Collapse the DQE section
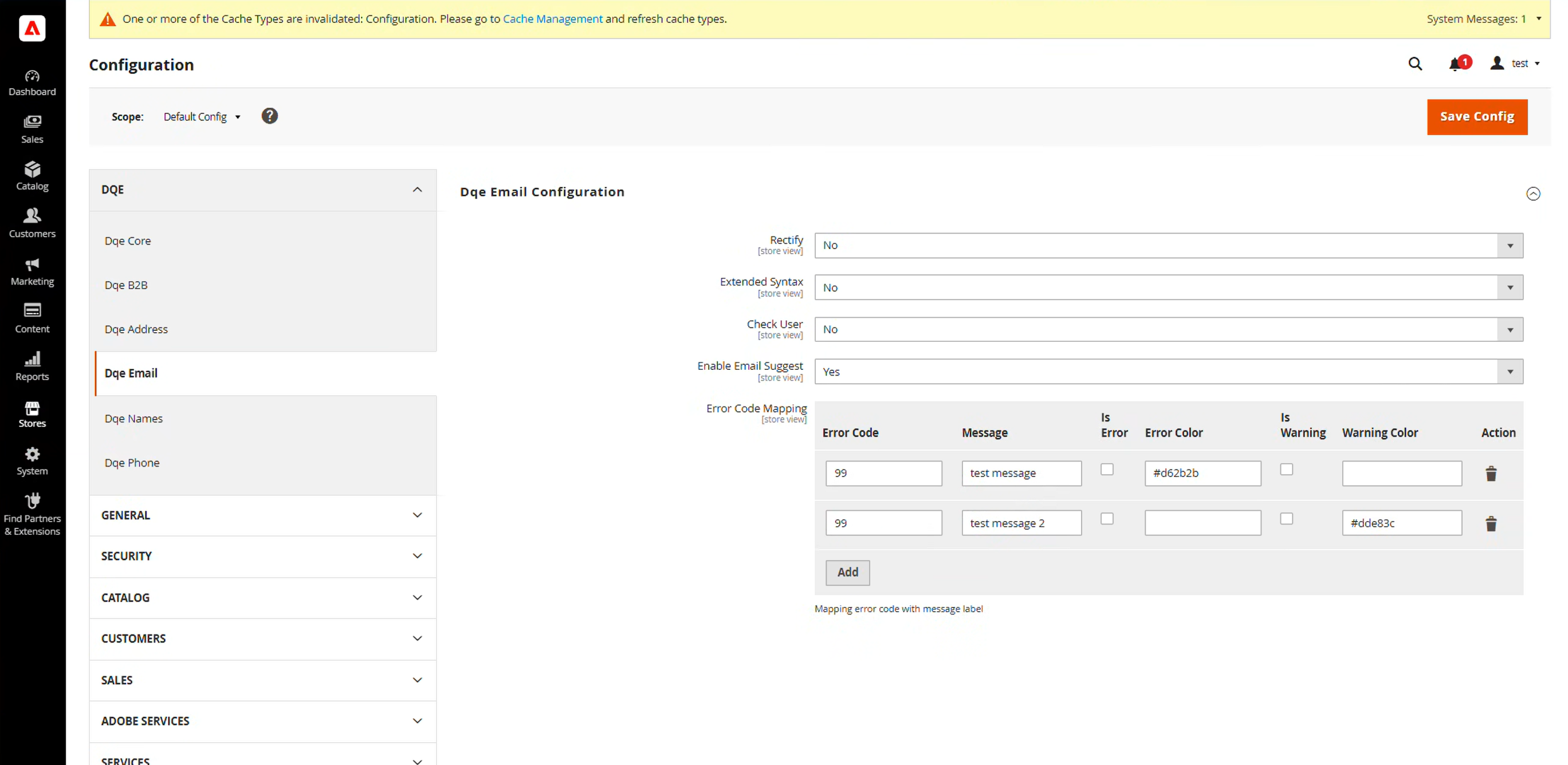 point(262,190)
